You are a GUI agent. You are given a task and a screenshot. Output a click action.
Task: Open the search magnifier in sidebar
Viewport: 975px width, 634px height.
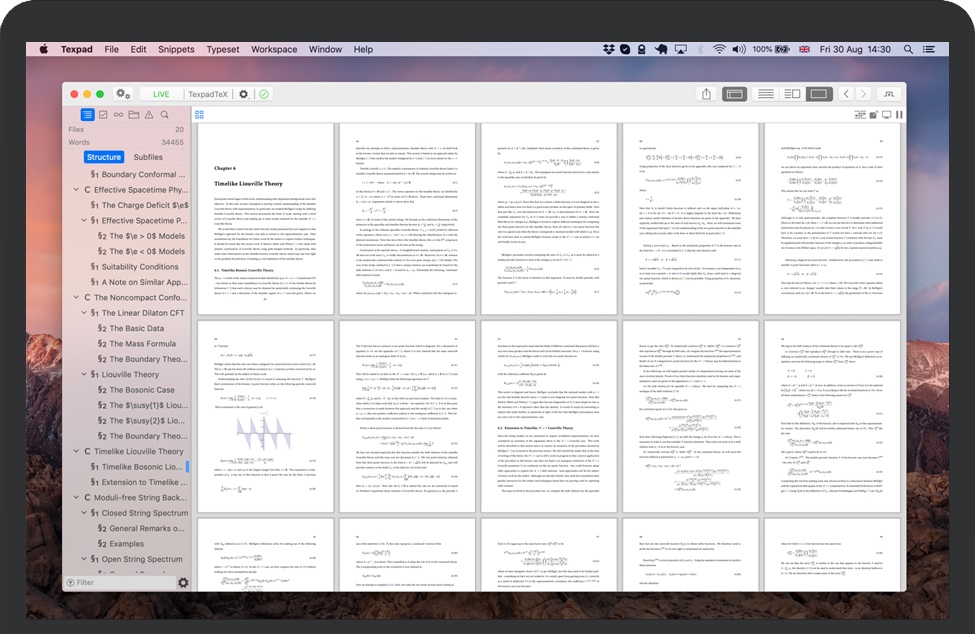pyautogui.click(x=165, y=115)
